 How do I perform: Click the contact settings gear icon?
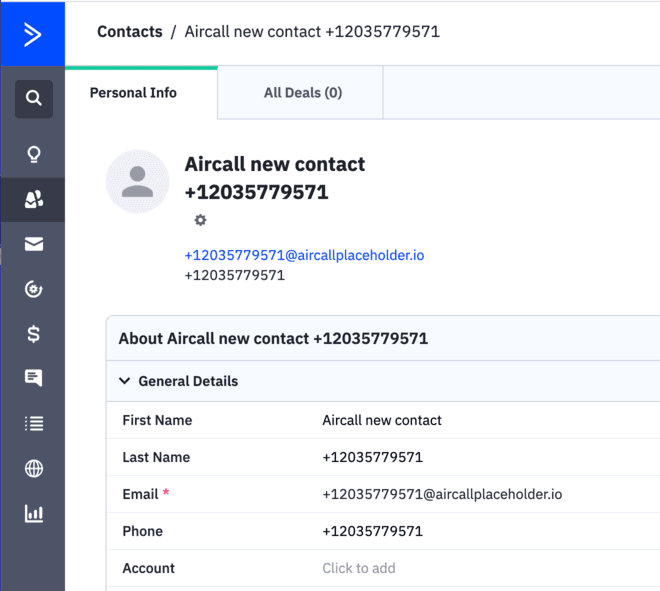tap(200, 220)
